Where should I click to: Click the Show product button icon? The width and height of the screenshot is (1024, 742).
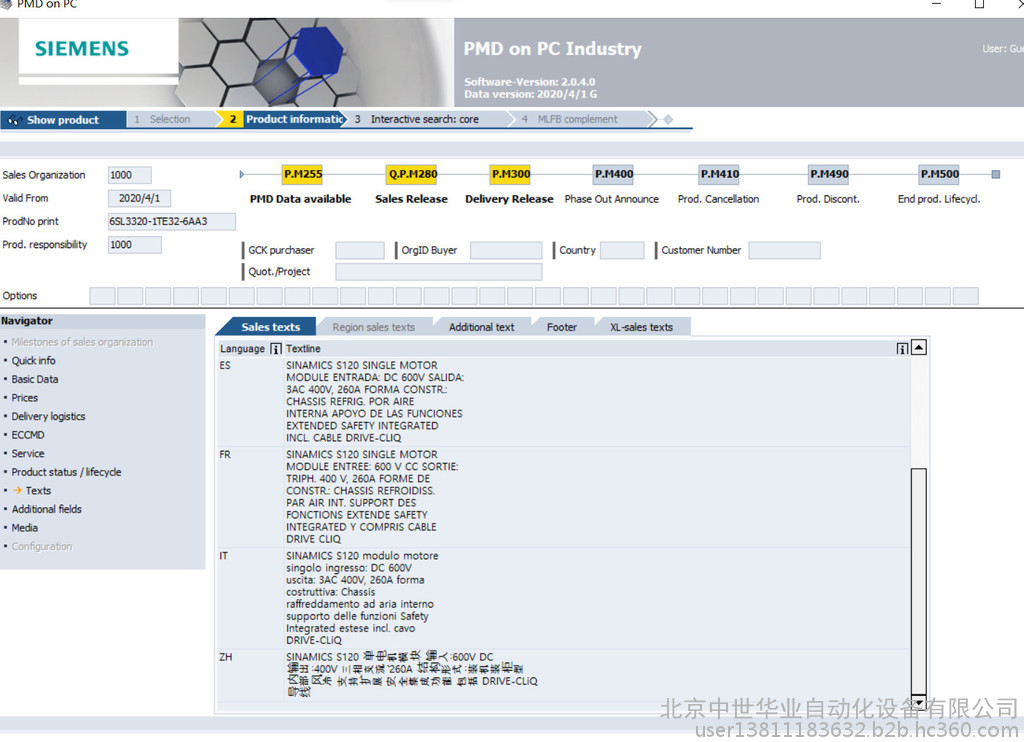click(15, 120)
